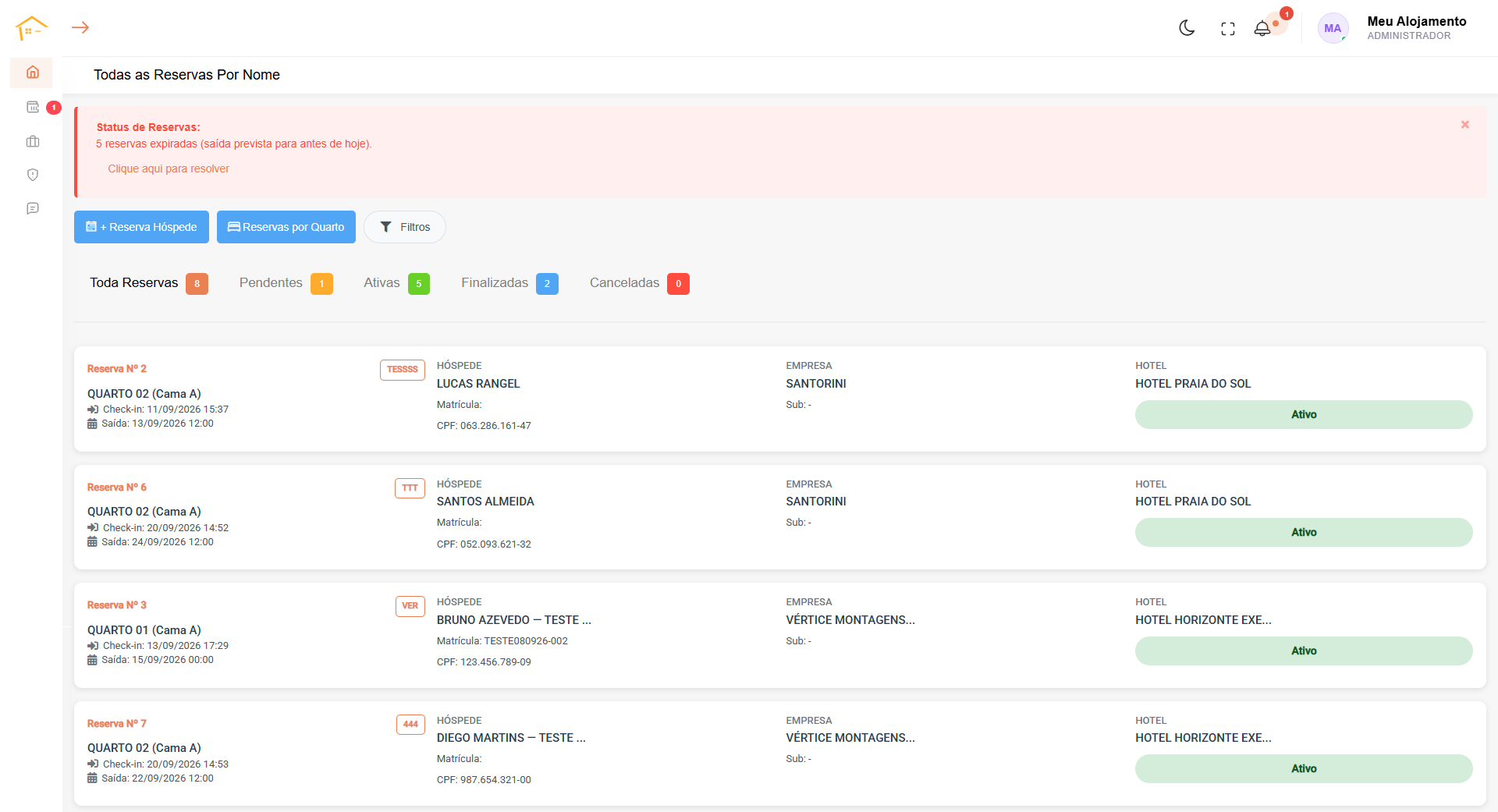The height and width of the screenshot is (812, 1498).
Task: Open notifications bell icon
Action: tap(1262, 29)
